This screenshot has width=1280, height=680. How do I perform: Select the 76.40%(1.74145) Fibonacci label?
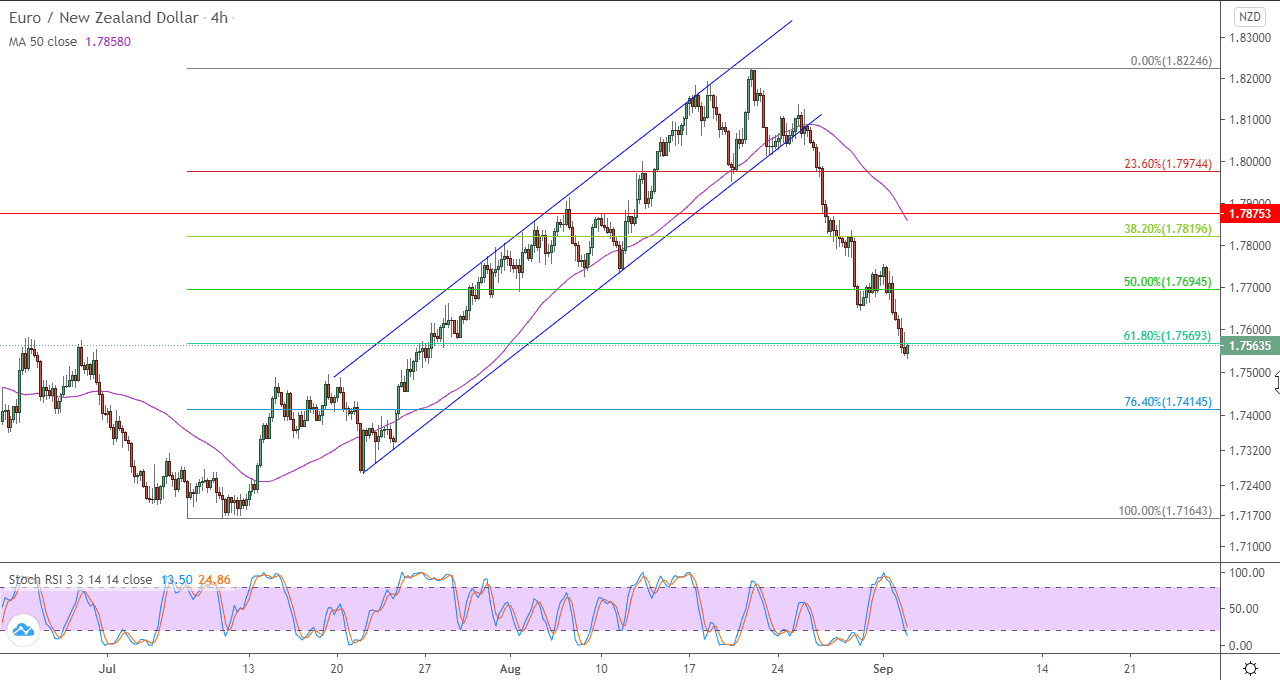click(x=1168, y=402)
